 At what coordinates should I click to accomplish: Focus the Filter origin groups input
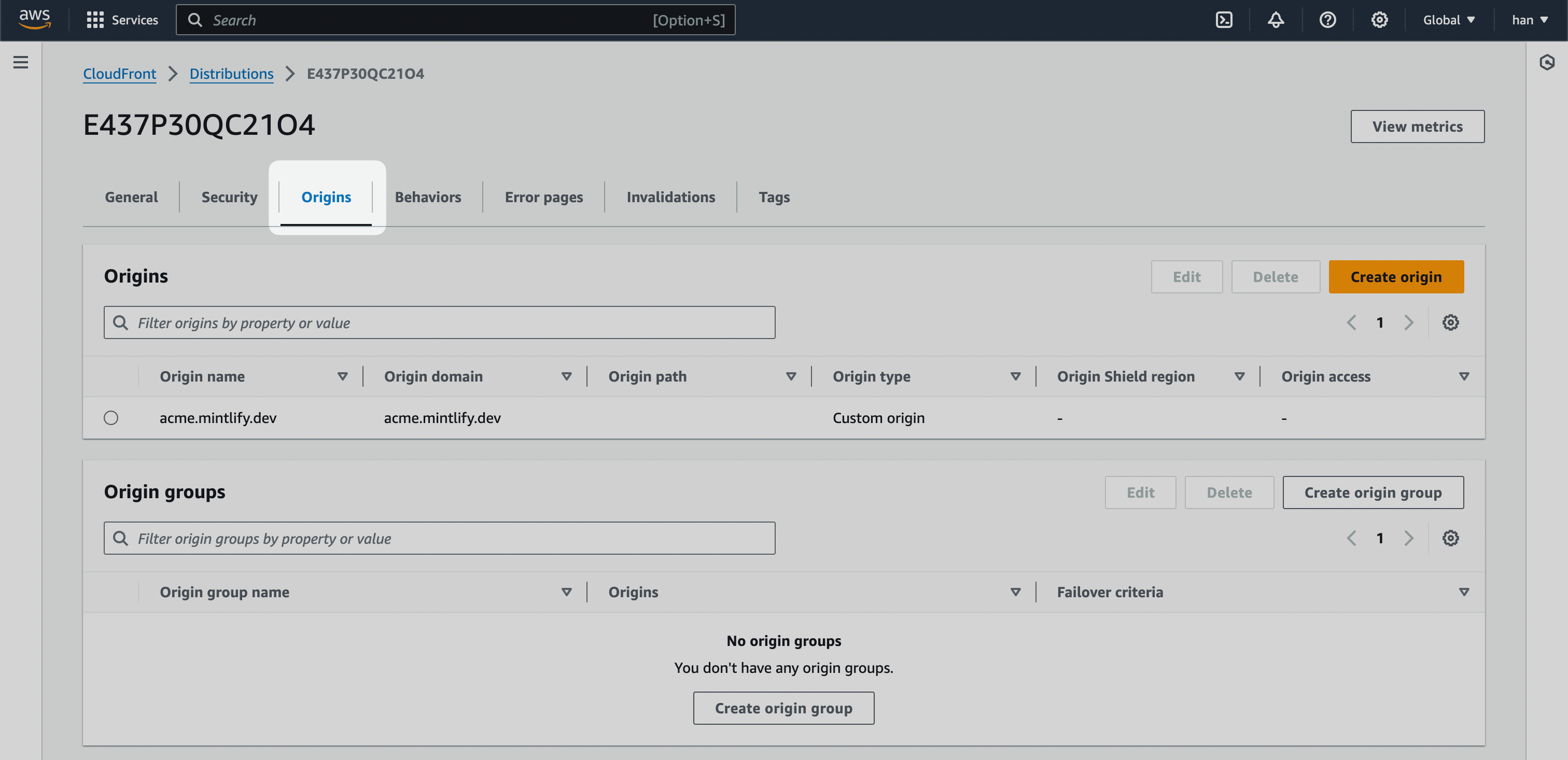(439, 538)
